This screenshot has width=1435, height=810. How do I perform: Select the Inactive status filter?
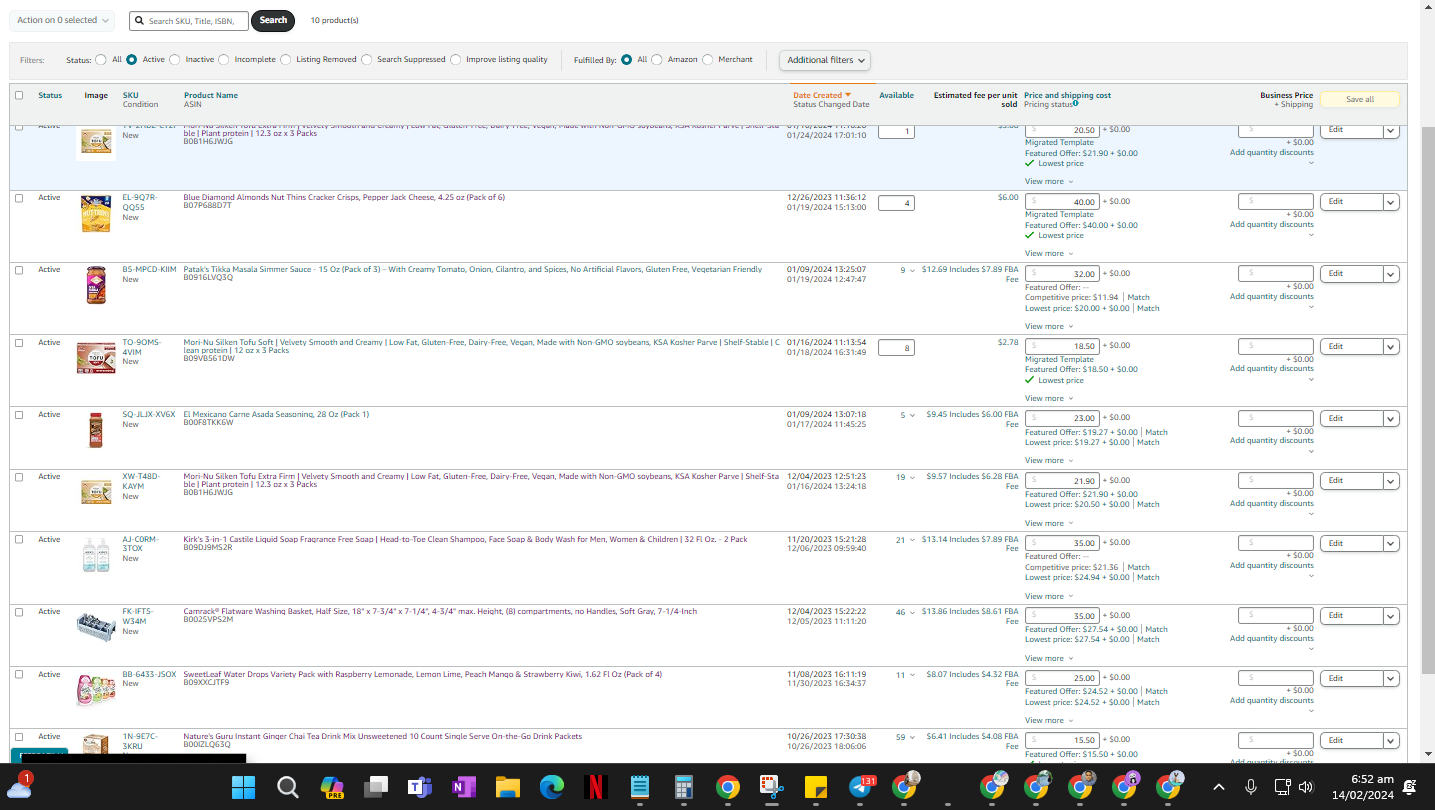(x=175, y=60)
